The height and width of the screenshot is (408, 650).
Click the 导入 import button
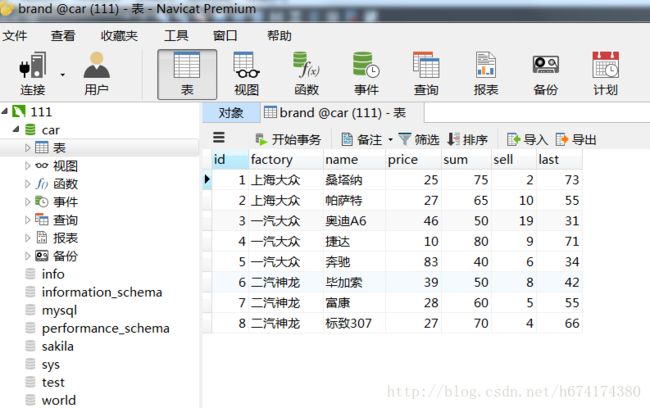click(527, 139)
